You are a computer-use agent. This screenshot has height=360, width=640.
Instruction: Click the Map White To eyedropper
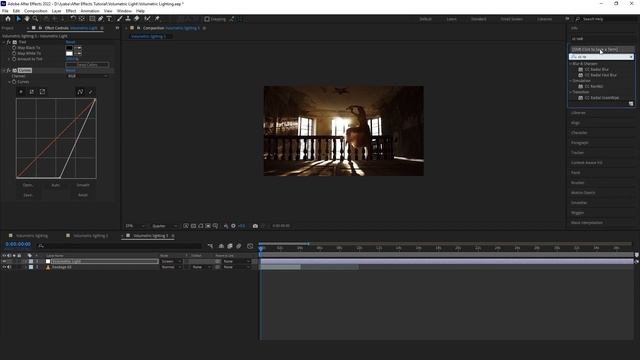pyautogui.click(x=78, y=53)
